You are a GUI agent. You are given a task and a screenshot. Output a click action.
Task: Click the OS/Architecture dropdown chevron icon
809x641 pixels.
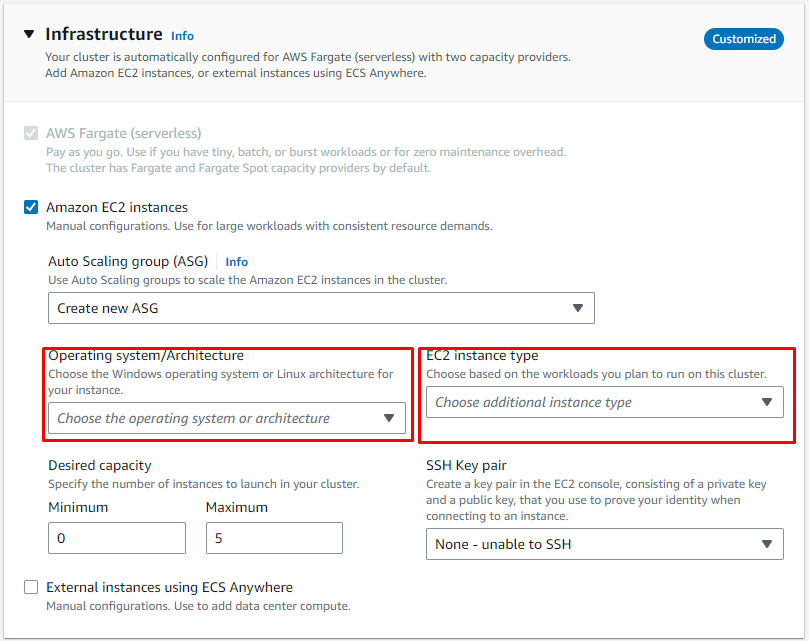pos(389,418)
